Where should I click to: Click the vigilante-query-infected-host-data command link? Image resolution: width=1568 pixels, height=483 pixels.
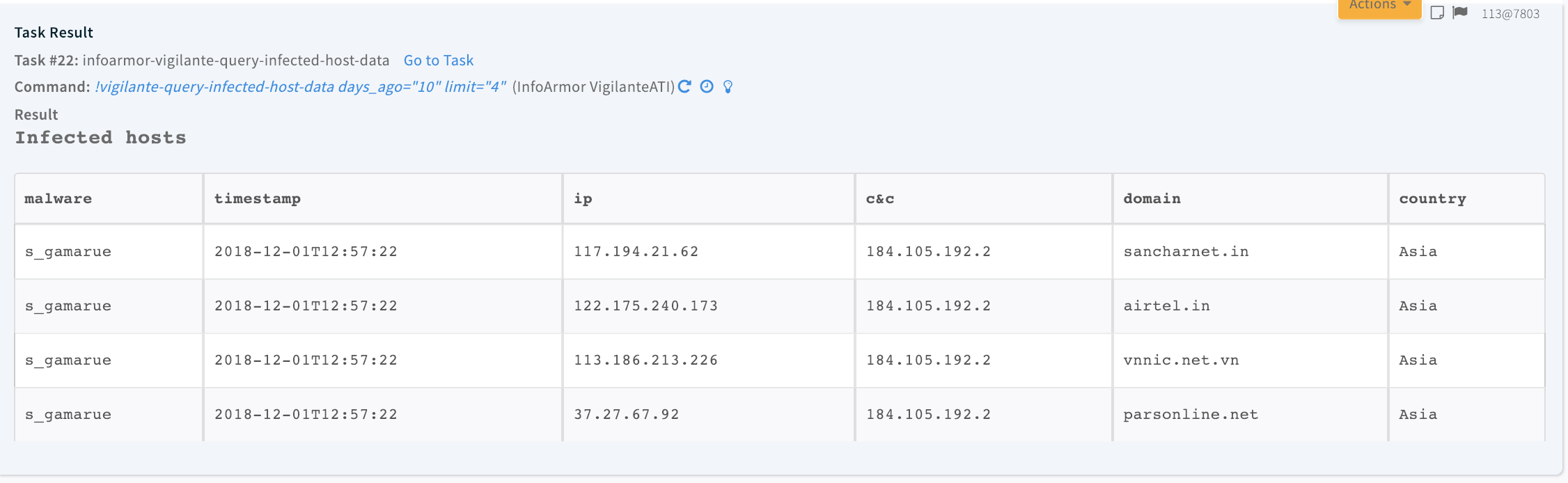300,87
